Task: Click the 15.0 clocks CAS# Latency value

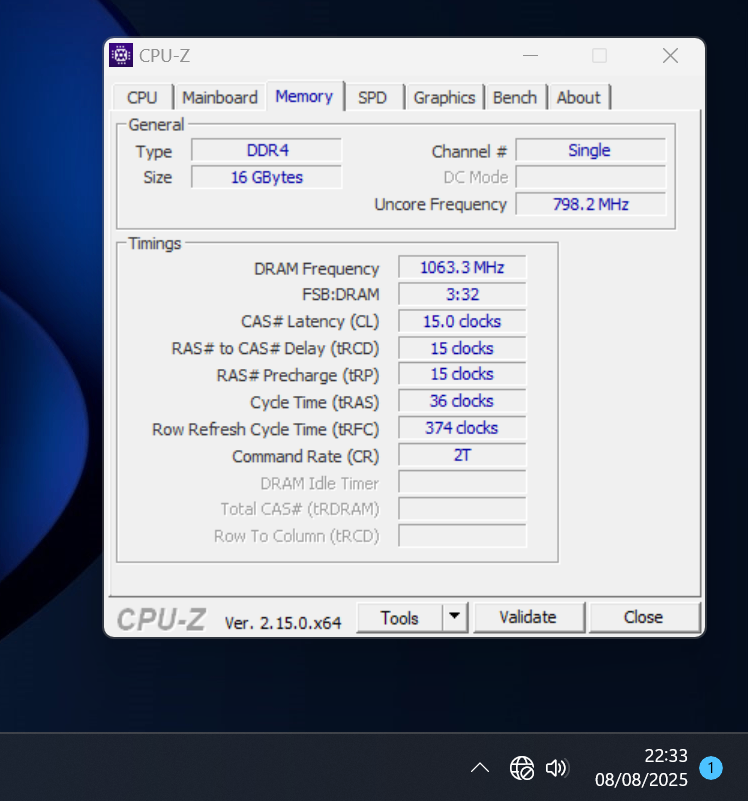Action: pos(462,321)
